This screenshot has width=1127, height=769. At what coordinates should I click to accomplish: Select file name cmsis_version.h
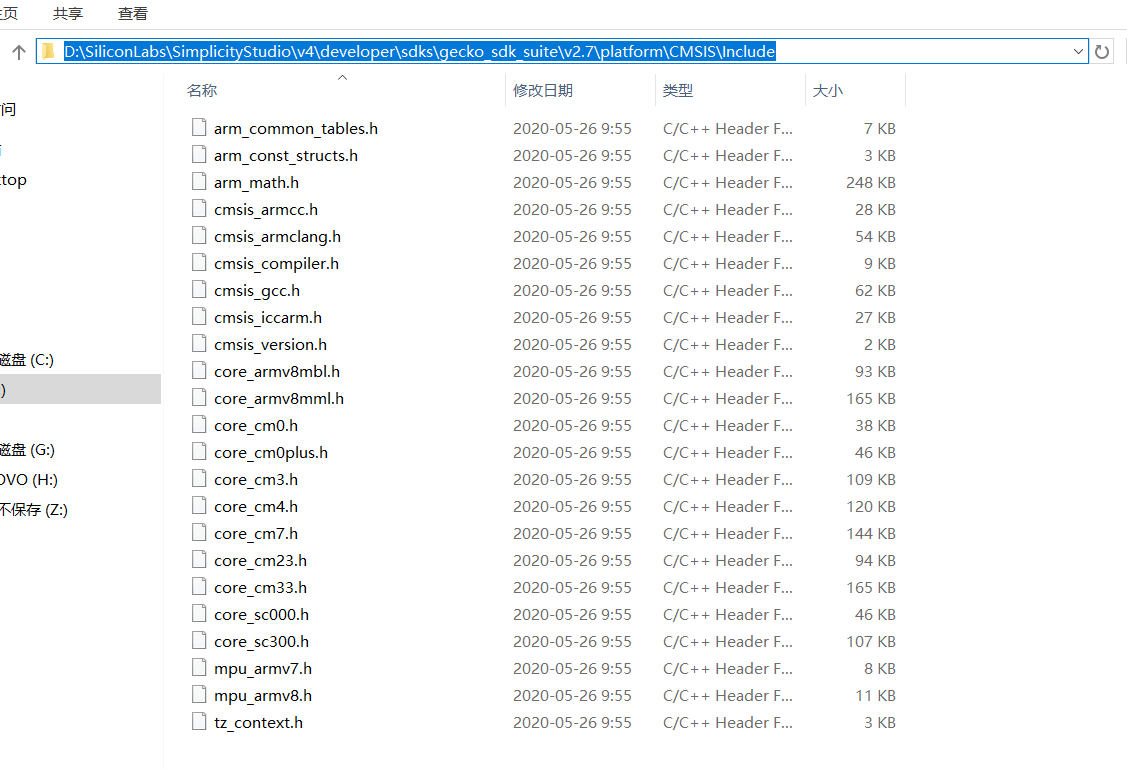click(x=270, y=345)
